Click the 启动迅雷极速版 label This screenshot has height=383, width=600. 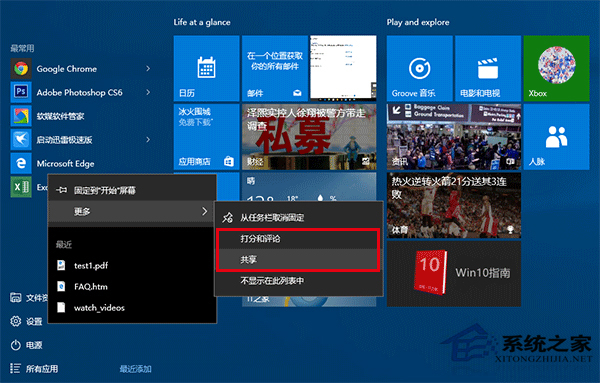pos(64,140)
